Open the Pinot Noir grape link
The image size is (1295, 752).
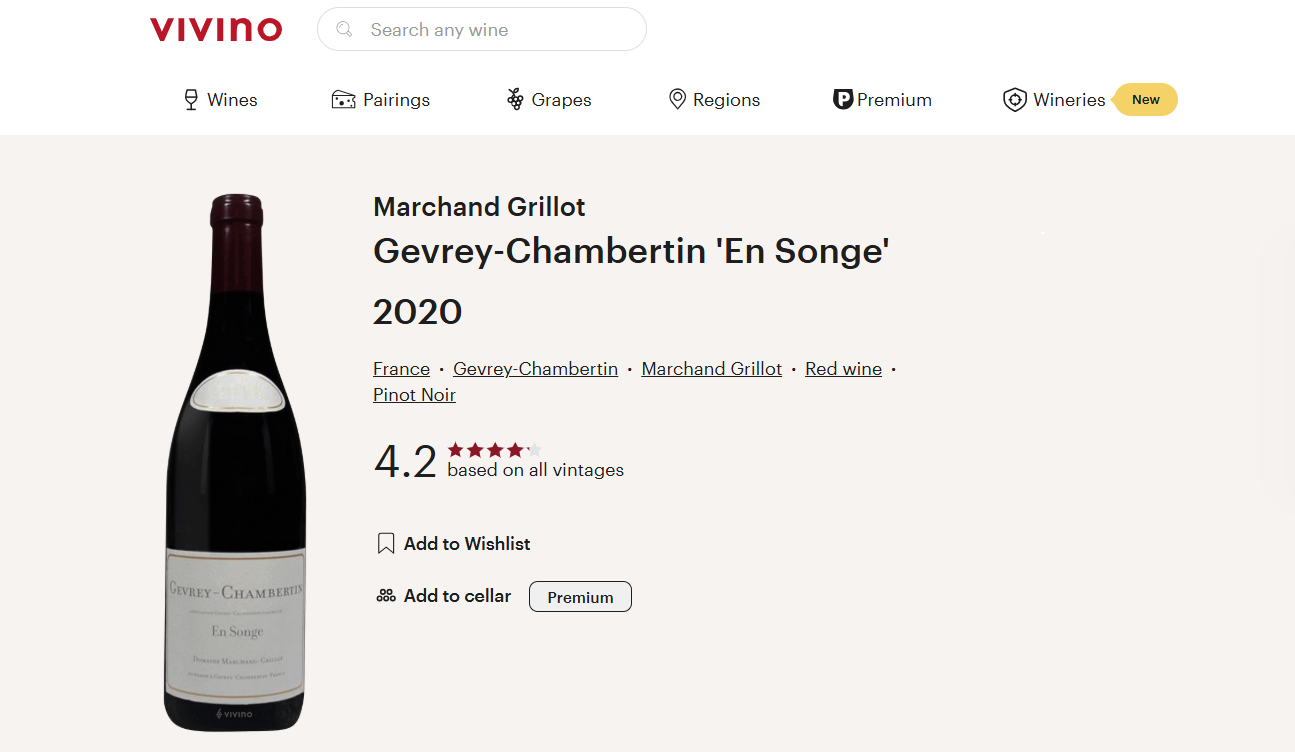[414, 395]
